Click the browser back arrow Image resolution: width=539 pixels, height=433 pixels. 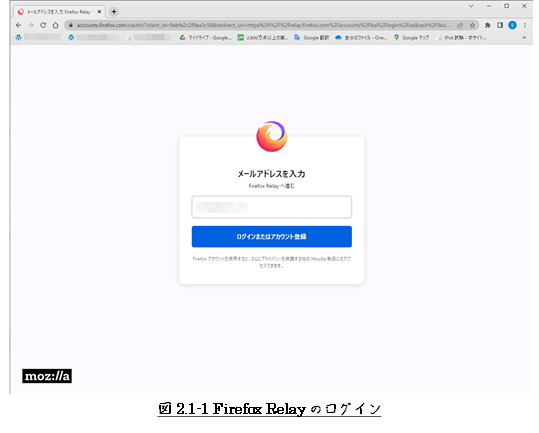pos(19,25)
